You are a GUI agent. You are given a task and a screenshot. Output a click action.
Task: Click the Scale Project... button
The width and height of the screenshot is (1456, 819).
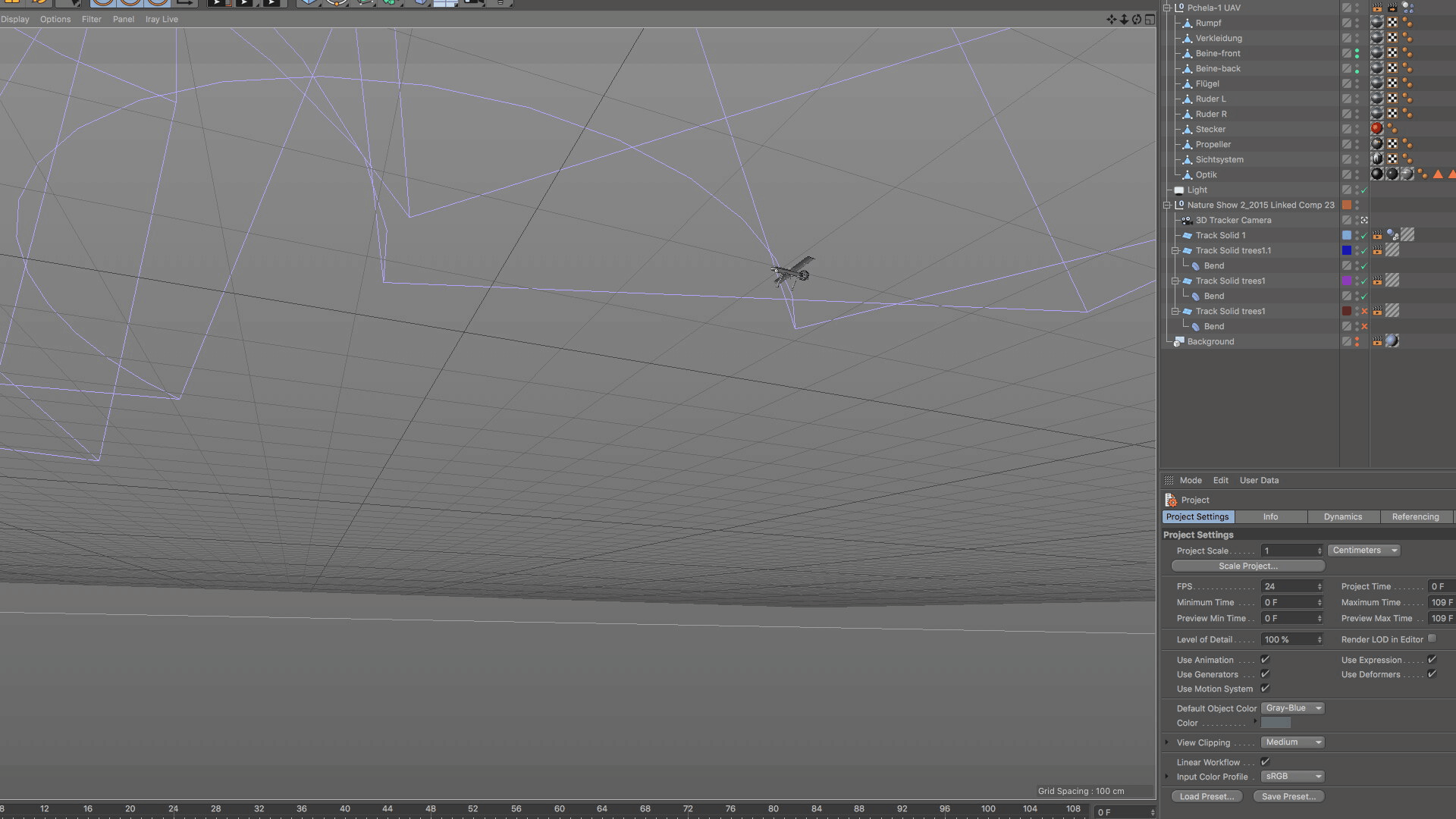[x=1247, y=566]
